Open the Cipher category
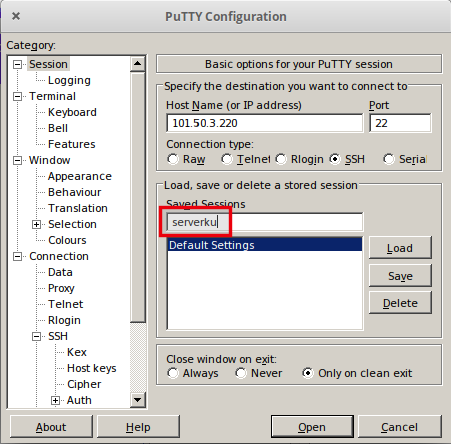The image size is (451, 444). [84, 384]
